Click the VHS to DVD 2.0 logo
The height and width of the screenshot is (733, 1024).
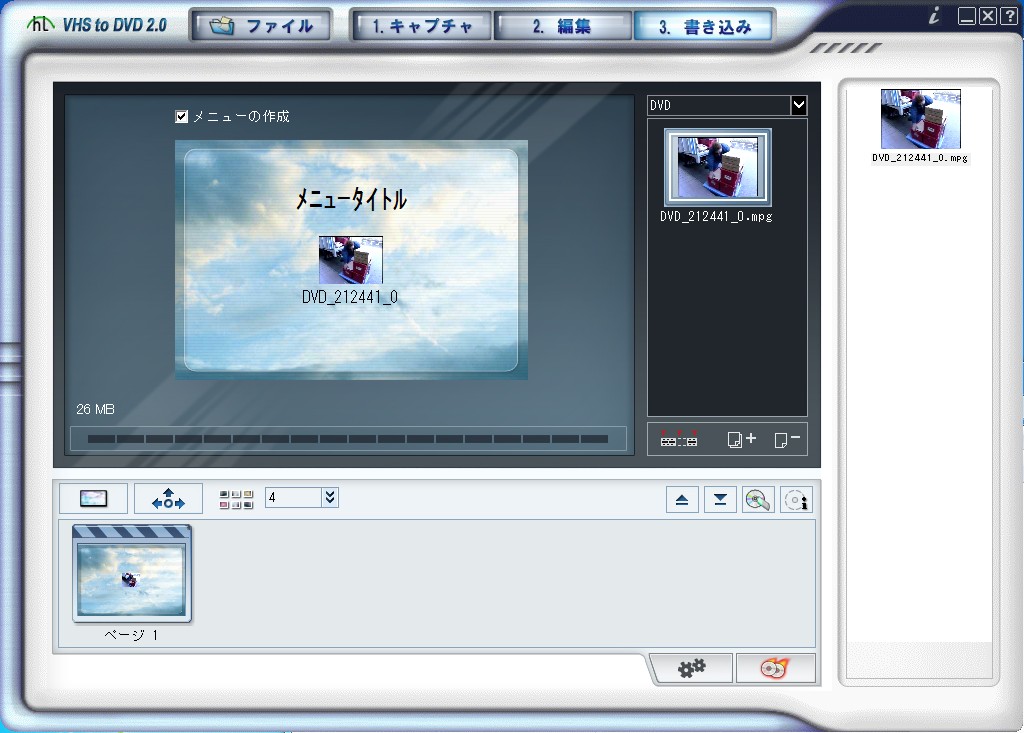[x=97, y=25]
